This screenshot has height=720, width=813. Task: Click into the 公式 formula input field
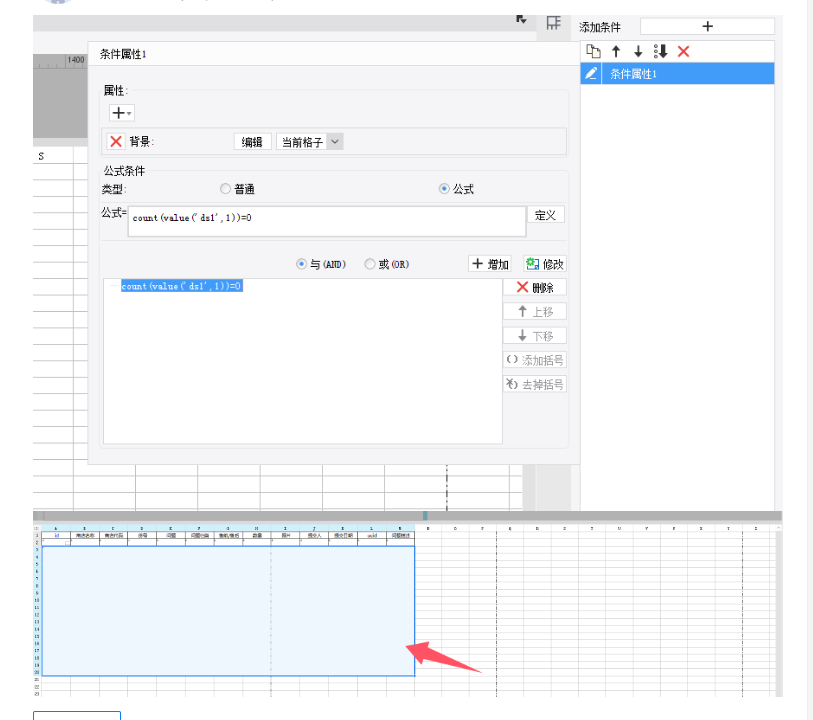coord(327,221)
